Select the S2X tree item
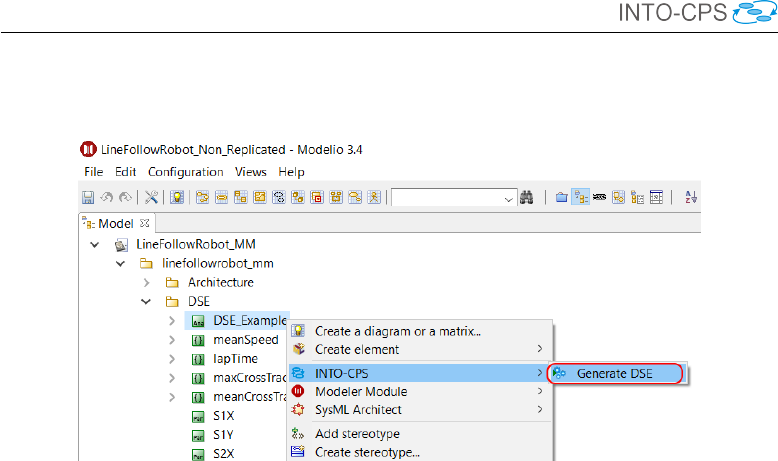The width and height of the screenshot is (778, 461). [223, 454]
